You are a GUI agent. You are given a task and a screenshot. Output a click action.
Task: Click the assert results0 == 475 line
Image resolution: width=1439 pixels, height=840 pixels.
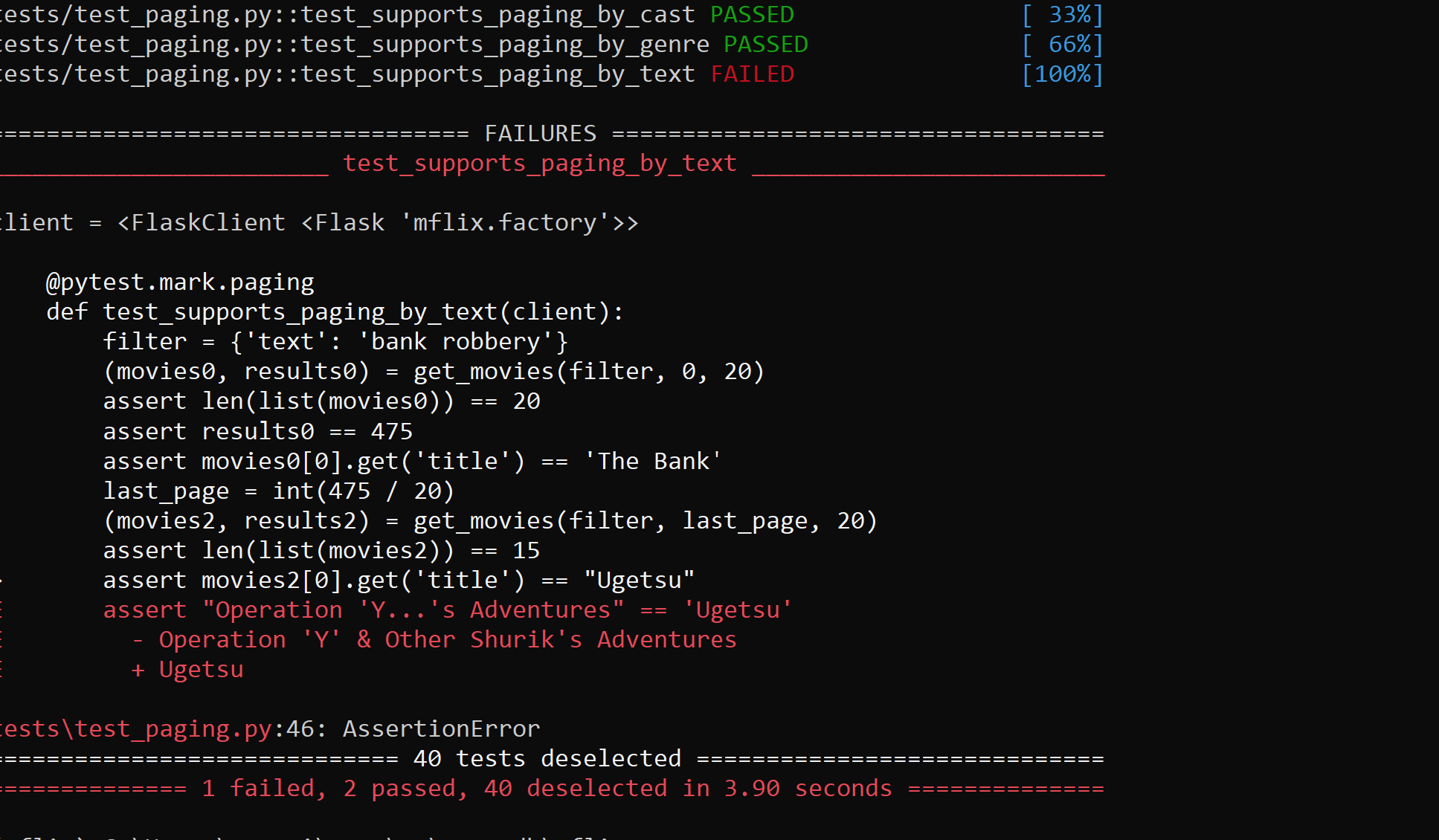(257, 432)
